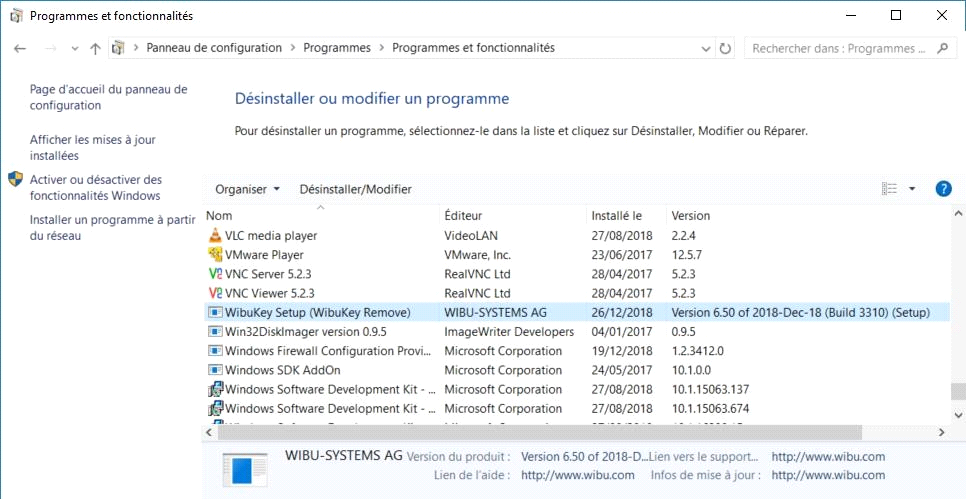Select the VLC media player row
Screen dimensions: 966x499
pos(577,235)
